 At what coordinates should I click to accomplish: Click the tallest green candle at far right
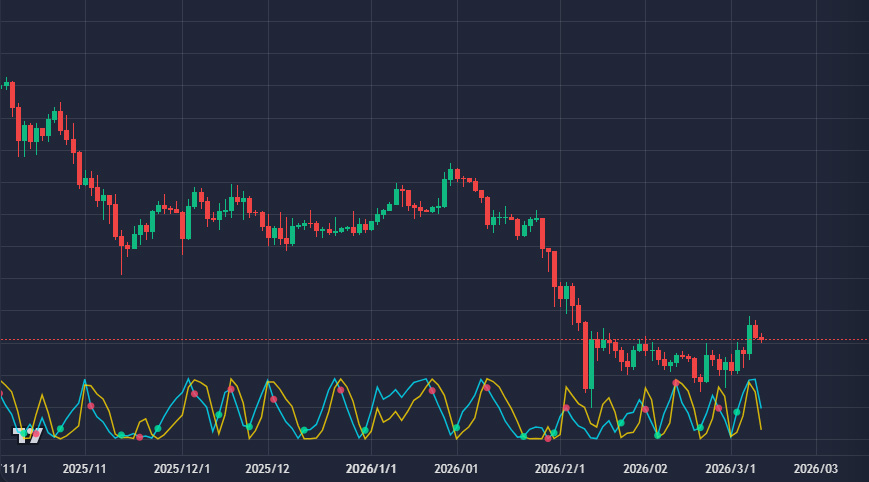[749, 335]
